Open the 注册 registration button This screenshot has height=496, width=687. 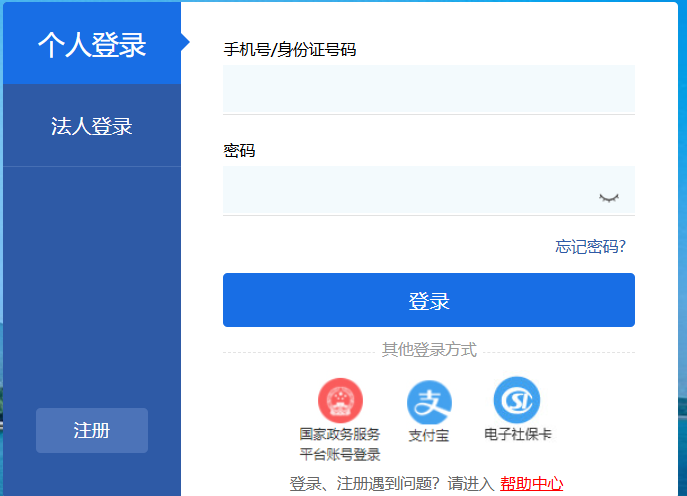click(92, 430)
